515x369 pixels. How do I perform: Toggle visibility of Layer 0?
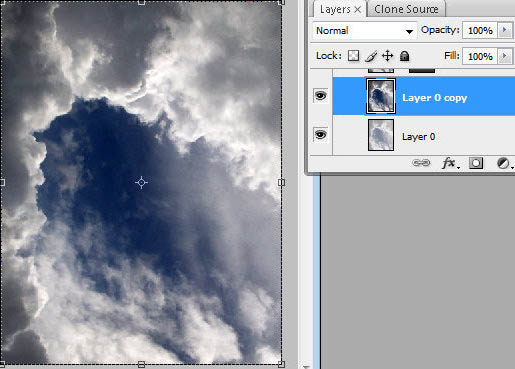321,135
